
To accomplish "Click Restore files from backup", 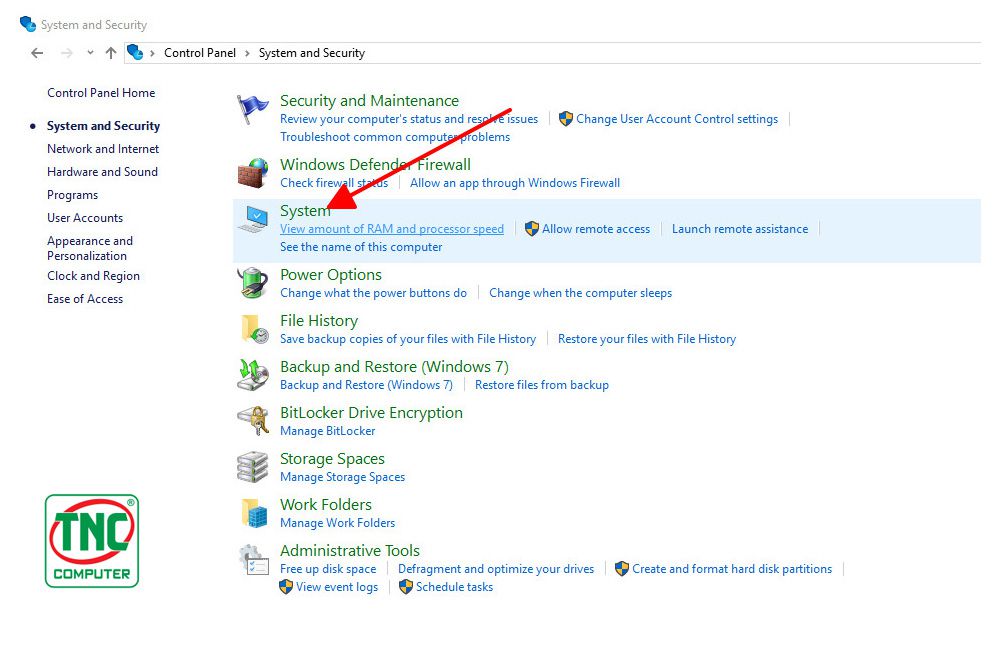I will point(541,385).
